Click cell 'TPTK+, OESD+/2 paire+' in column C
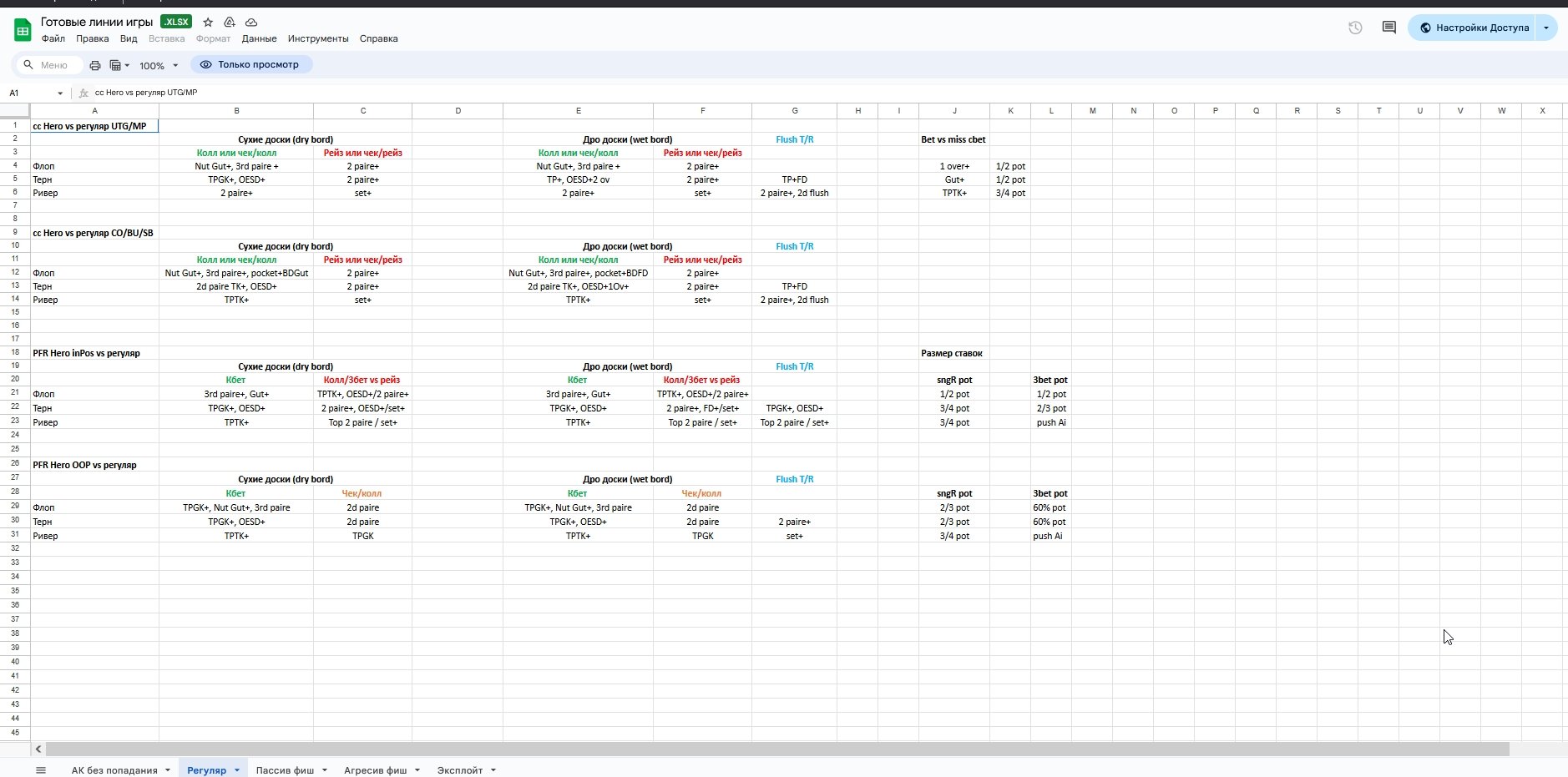Screen dimensions: 1568x777 [362, 394]
